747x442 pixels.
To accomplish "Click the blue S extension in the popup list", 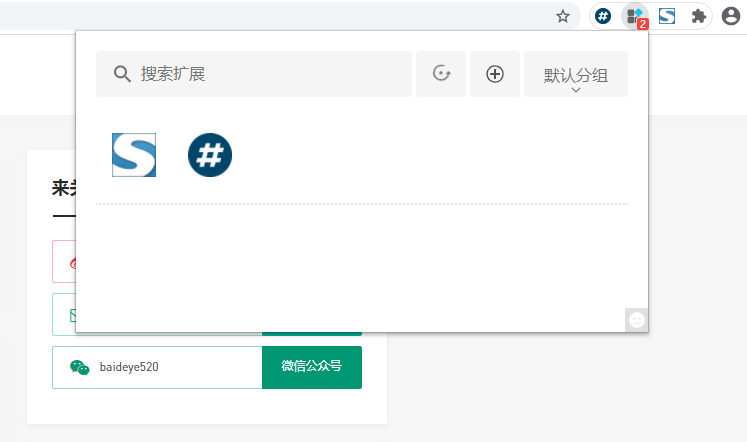I will point(134,155).
